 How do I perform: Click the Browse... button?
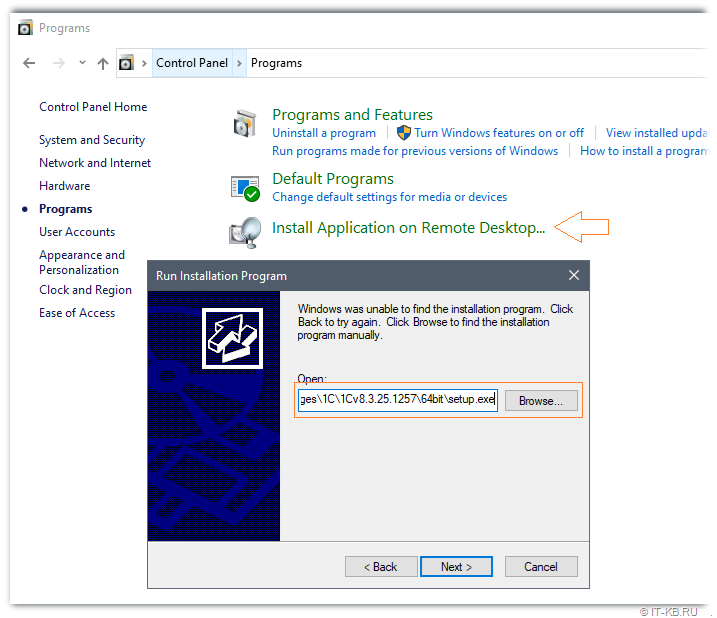pyautogui.click(x=541, y=400)
